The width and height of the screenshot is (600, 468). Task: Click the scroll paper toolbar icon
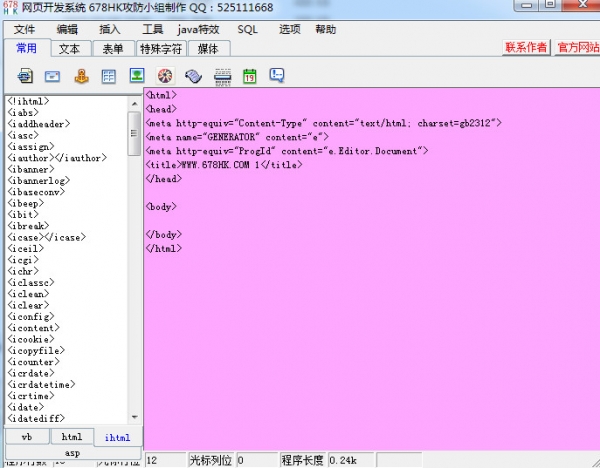pyautogui.click(x=194, y=75)
